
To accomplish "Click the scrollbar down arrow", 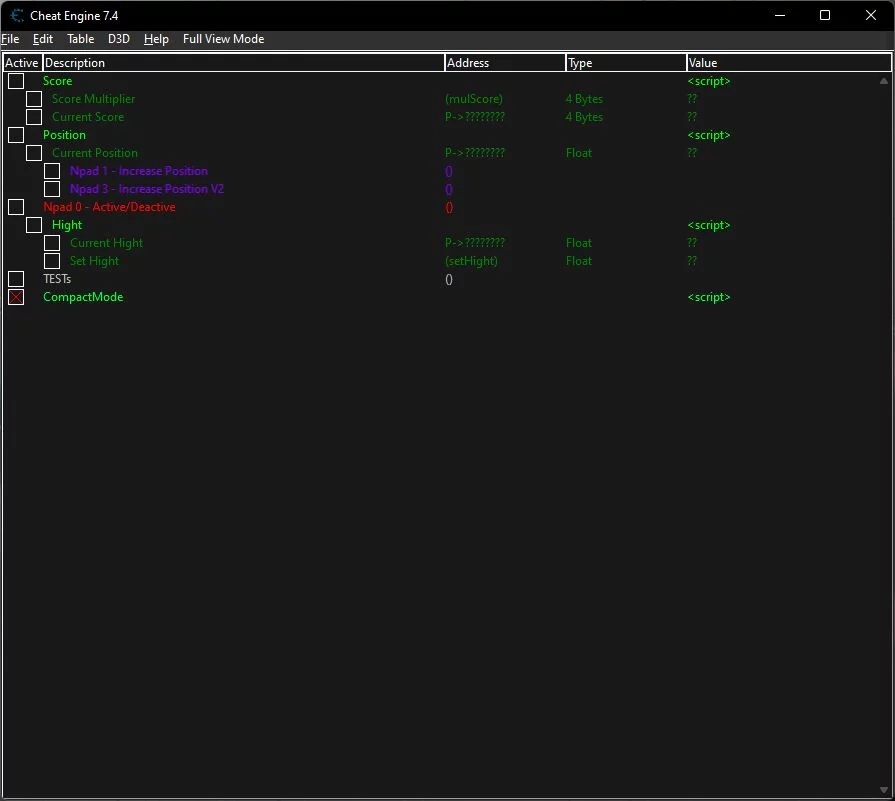I will pos(884,790).
